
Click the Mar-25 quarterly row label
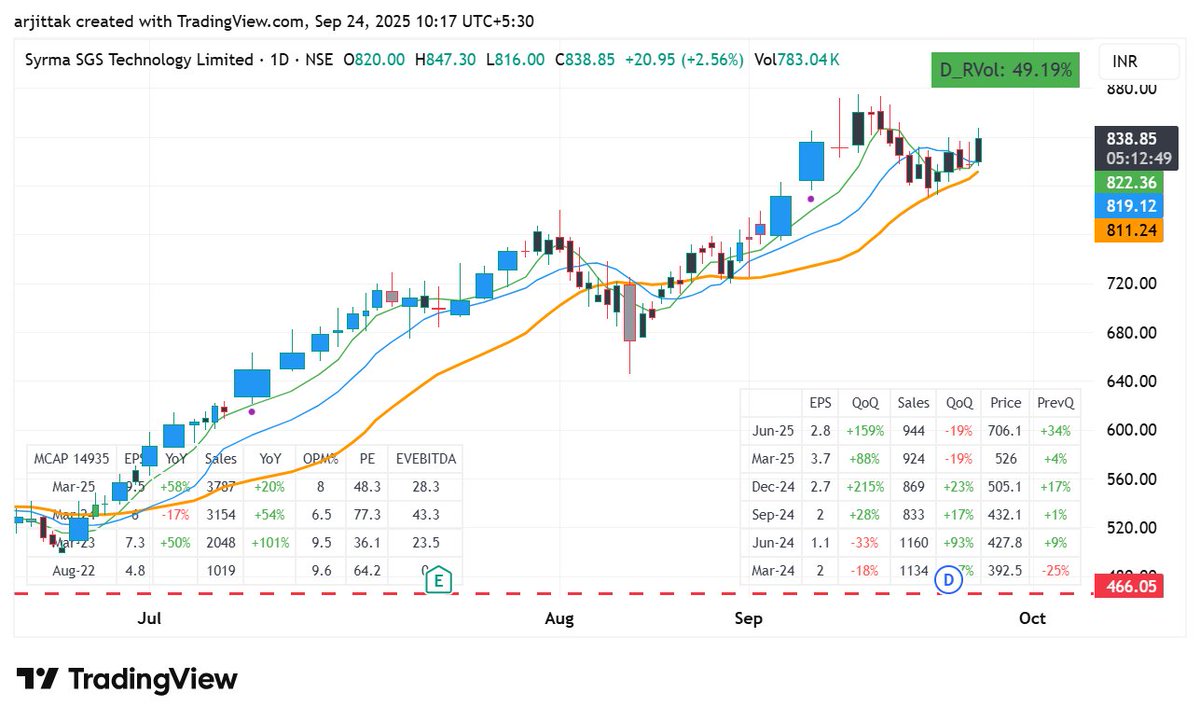(x=771, y=459)
